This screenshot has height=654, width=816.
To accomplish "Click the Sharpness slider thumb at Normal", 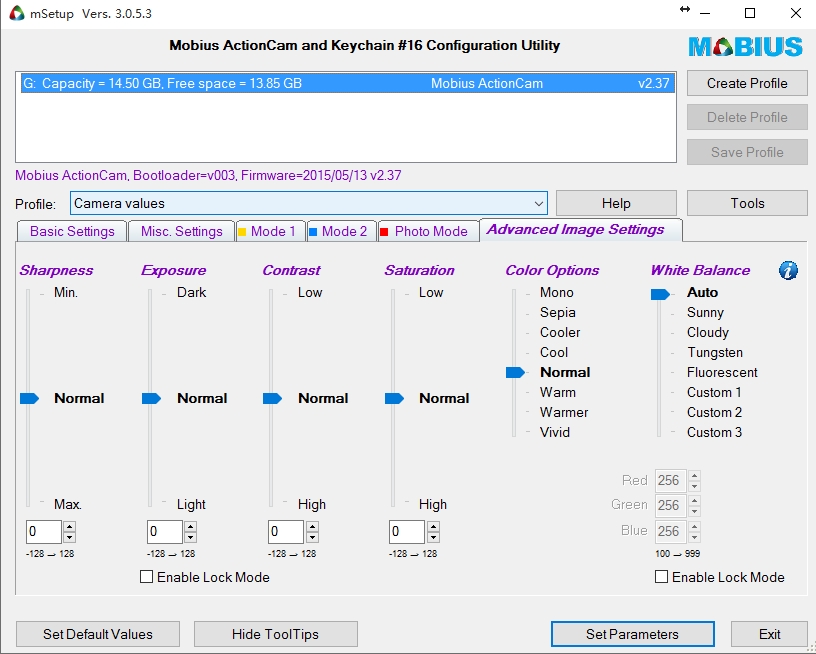I will point(30,399).
